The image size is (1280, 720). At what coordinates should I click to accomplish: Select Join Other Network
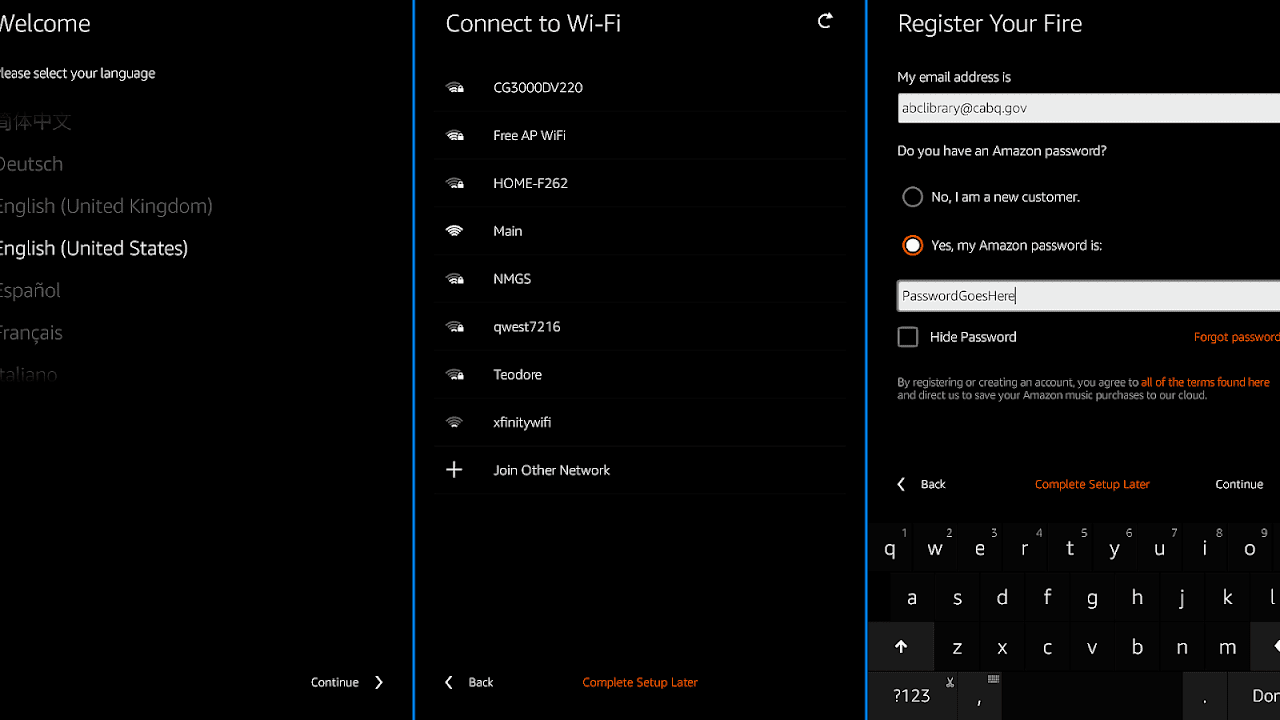(x=640, y=470)
